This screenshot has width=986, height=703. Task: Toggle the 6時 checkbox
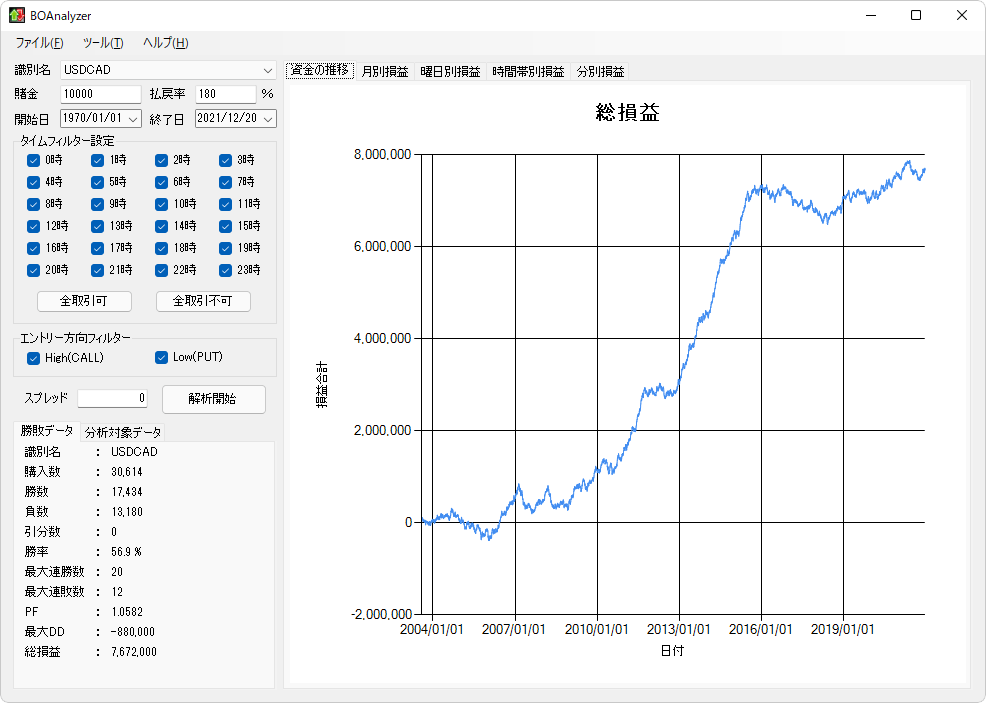click(x=162, y=182)
